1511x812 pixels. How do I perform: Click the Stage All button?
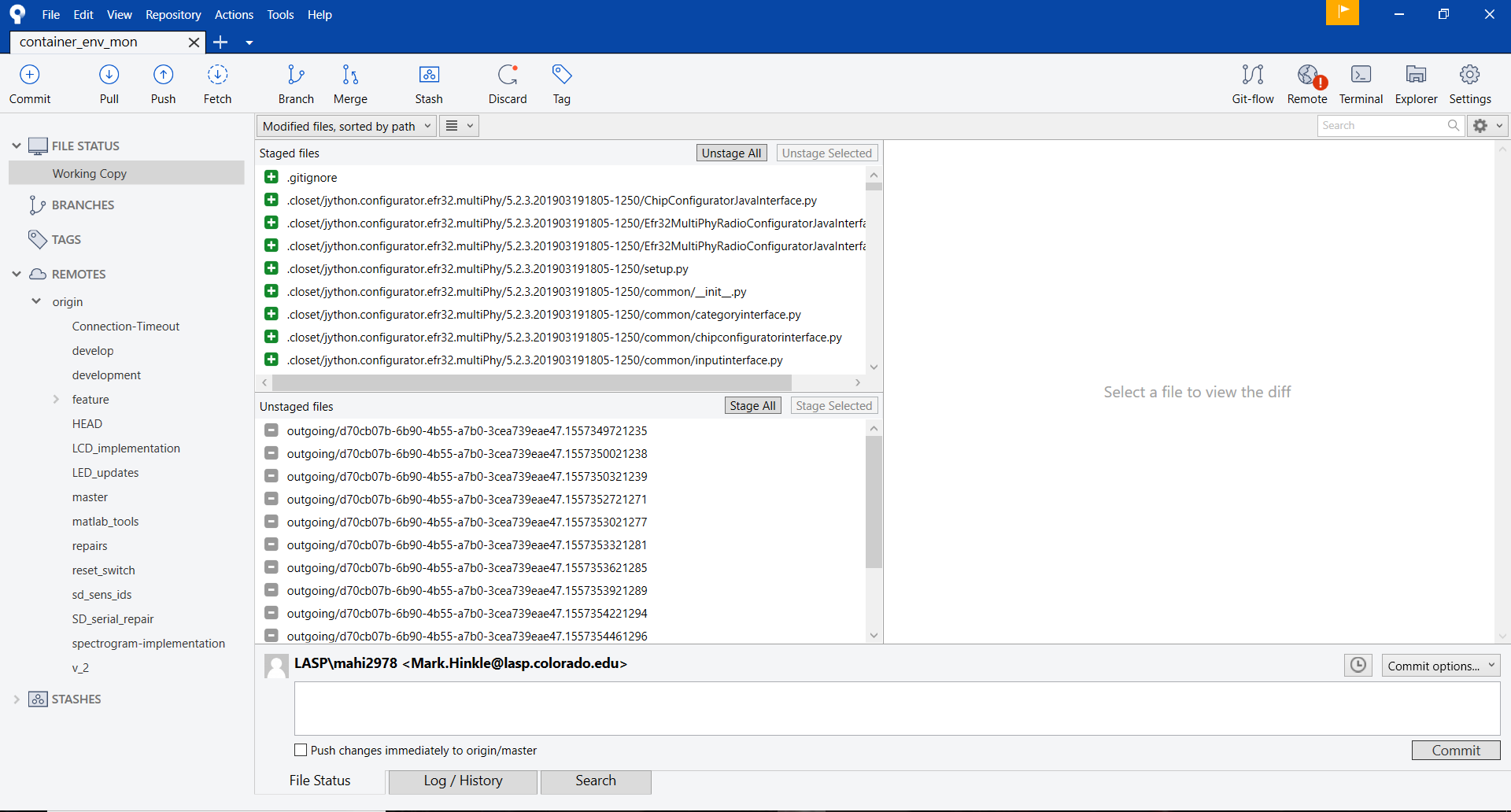point(752,405)
